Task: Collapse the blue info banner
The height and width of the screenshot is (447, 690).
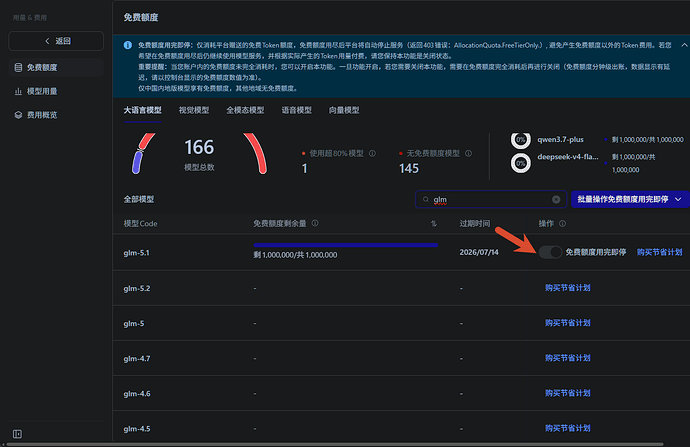Action: coord(684,45)
